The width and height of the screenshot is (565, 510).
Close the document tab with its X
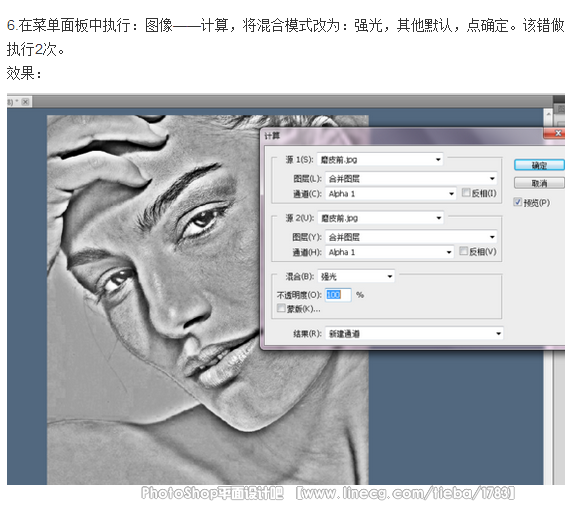tap(25, 102)
